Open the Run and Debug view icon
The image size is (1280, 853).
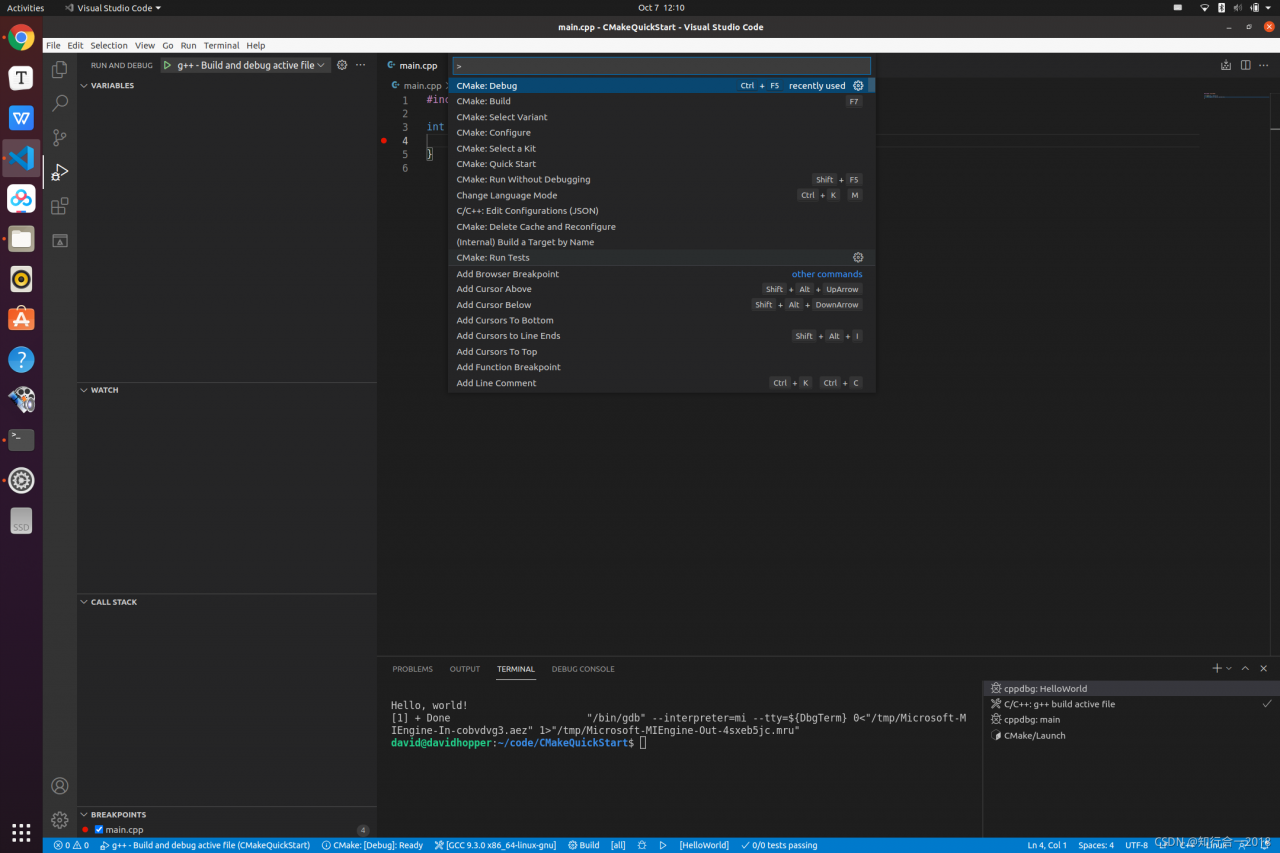click(60, 172)
